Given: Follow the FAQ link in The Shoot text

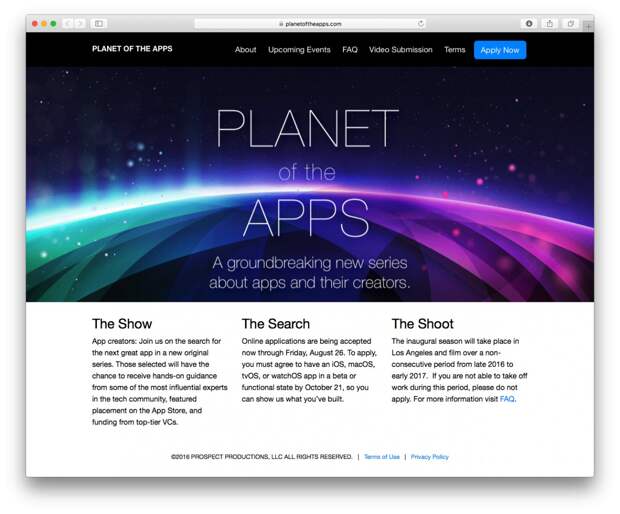Looking at the screenshot, I should tap(507, 399).
